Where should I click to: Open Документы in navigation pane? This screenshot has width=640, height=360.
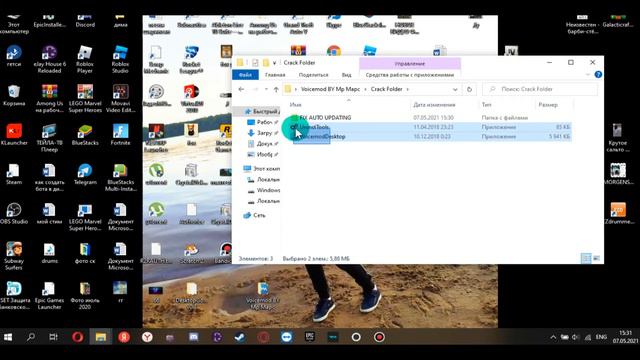(x=263, y=144)
